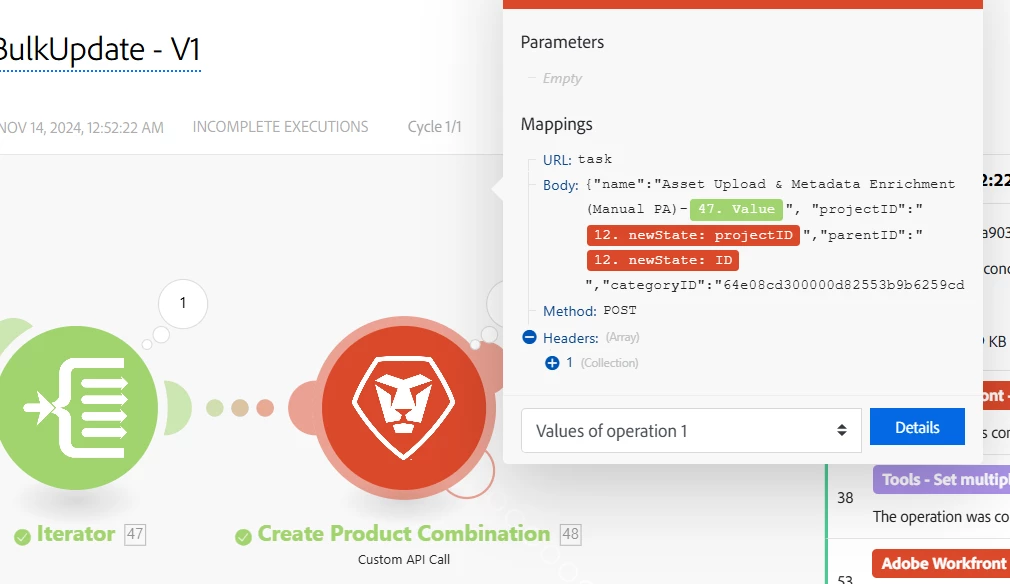
Task: Expand collection item 1 under Headers
Action: tap(552, 363)
